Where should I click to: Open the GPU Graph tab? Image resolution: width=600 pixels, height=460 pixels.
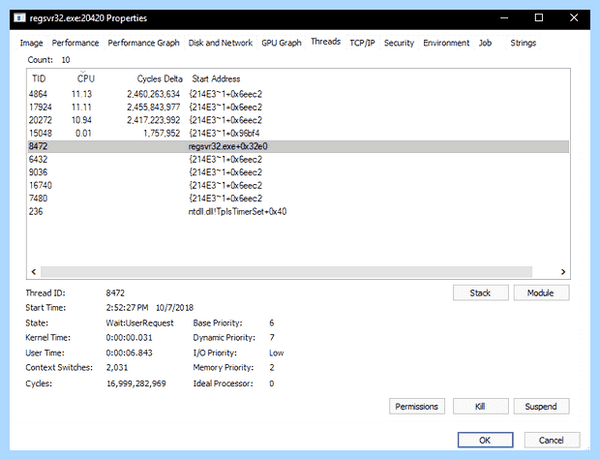[x=281, y=43]
